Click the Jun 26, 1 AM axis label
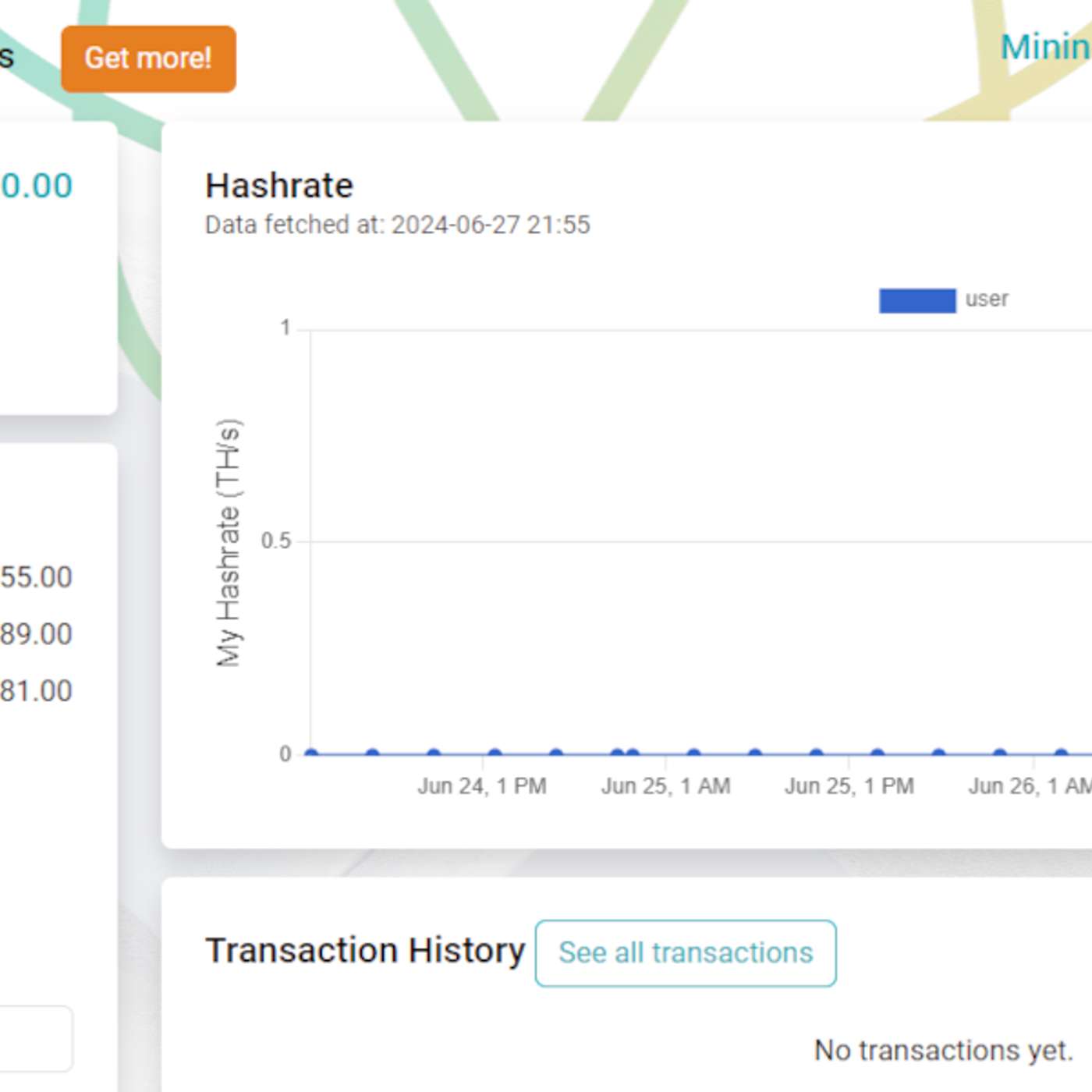The height and width of the screenshot is (1092, 1092). 1030,786
